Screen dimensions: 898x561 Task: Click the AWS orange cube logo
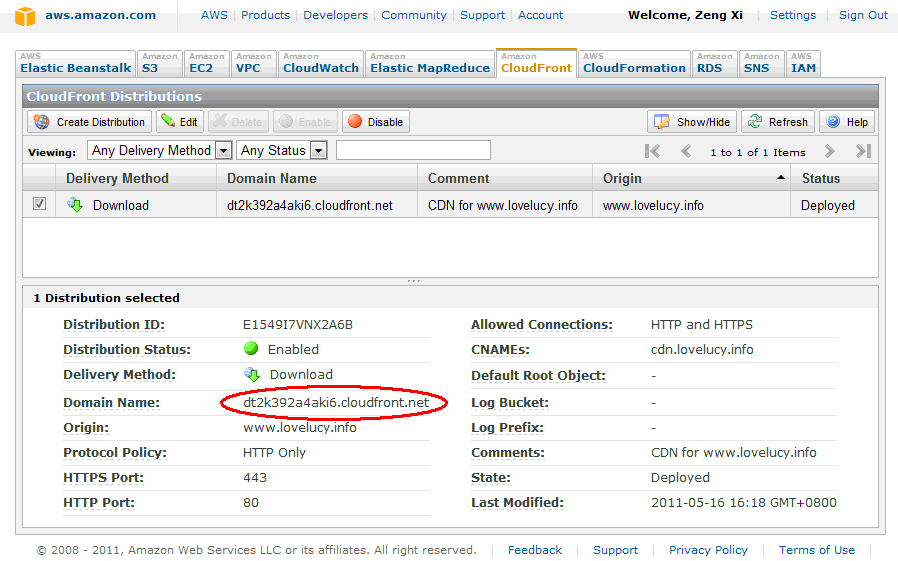click(x=25, y=16)
